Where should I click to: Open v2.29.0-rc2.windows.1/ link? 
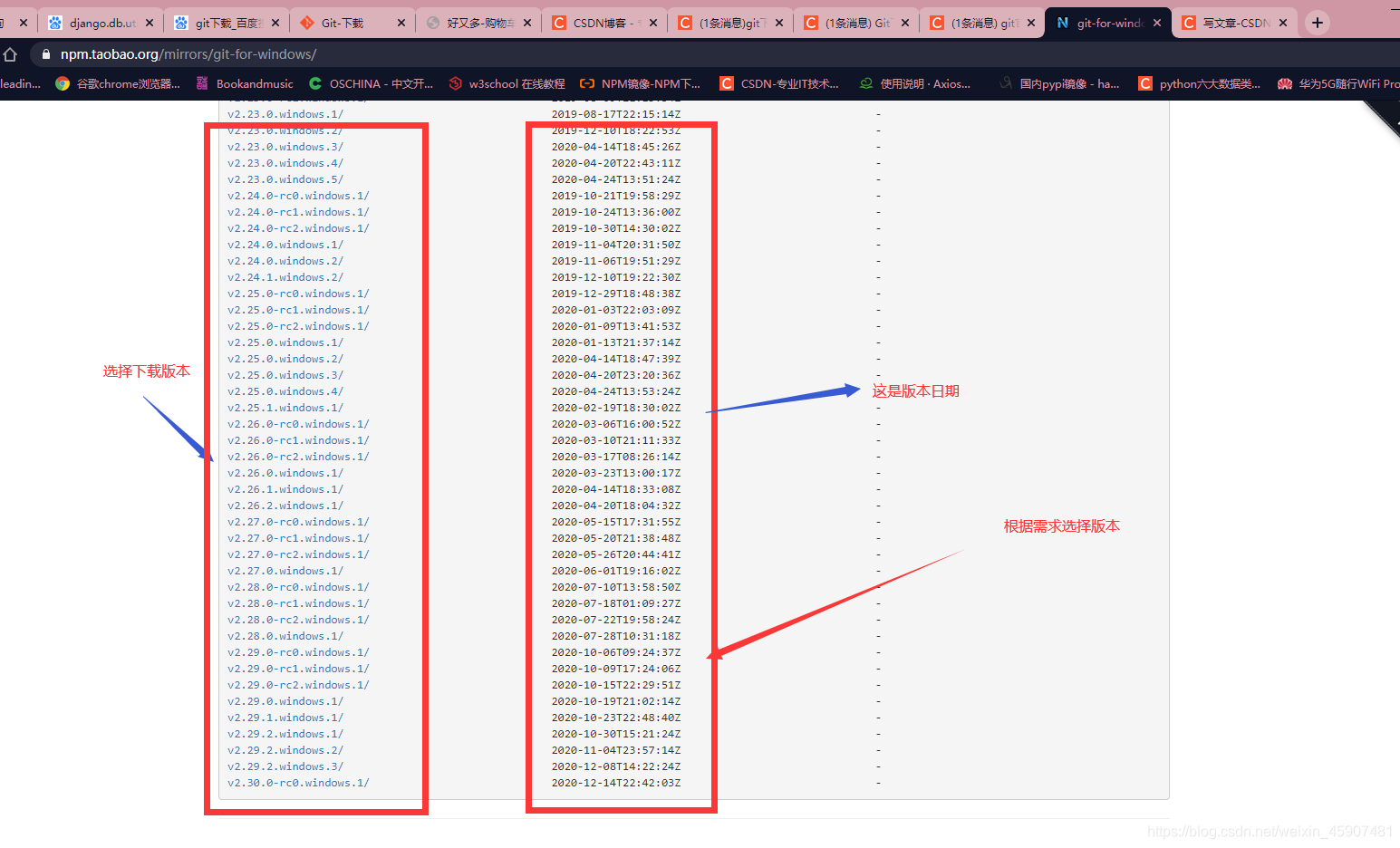click(x=298, y=685)
